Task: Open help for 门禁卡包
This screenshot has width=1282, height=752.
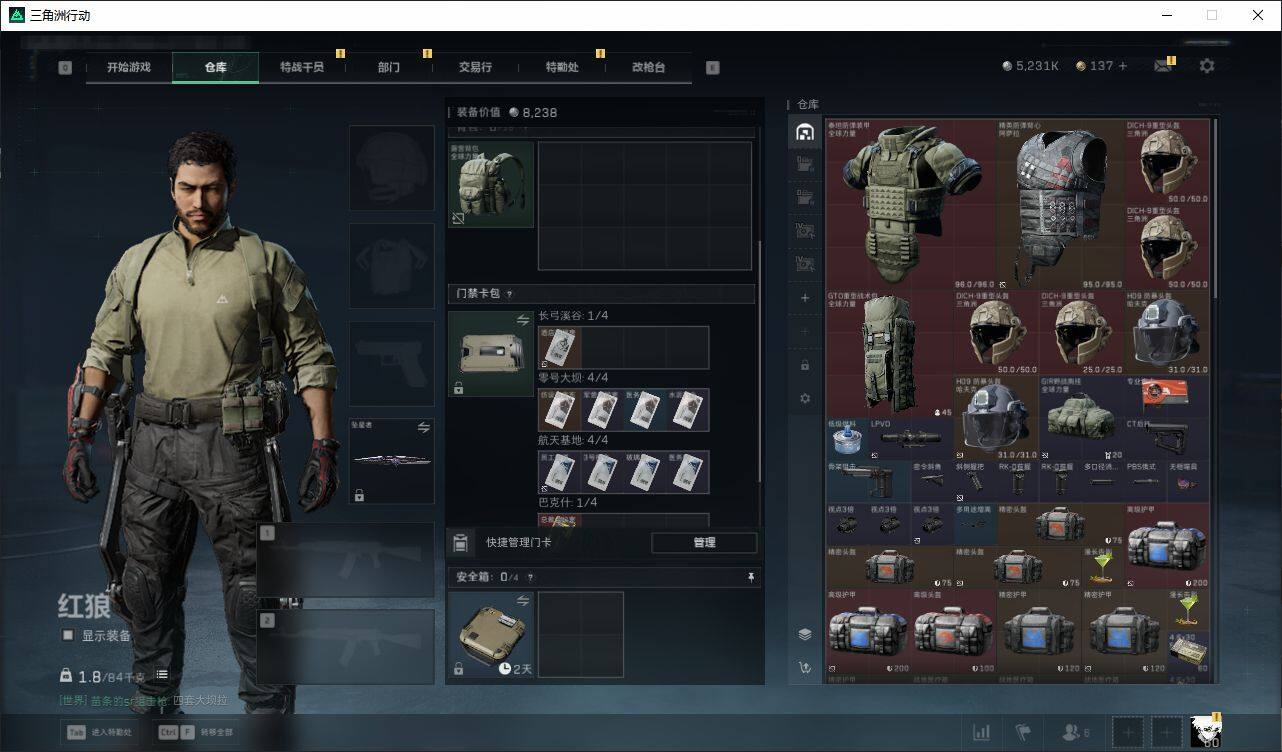Action: click(x=509, y=294)
